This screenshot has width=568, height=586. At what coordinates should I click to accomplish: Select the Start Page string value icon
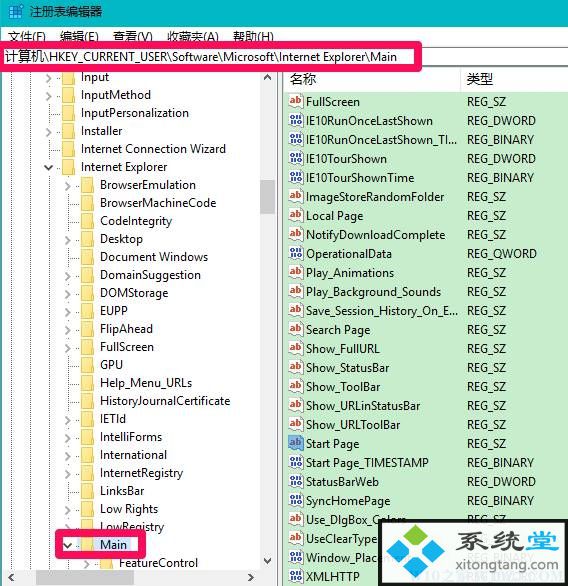pyautogui.click(x=295, y=443)
